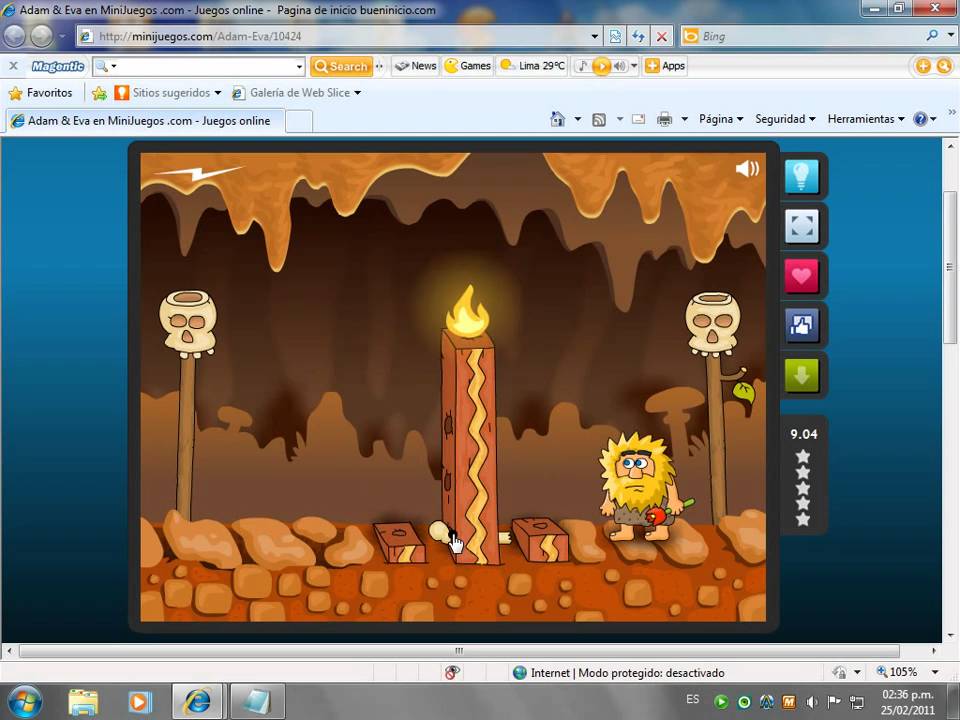The width and height of the screenshot is (960, 720).
Task: Open the Help question-mark menu
Action: point(924,119)
